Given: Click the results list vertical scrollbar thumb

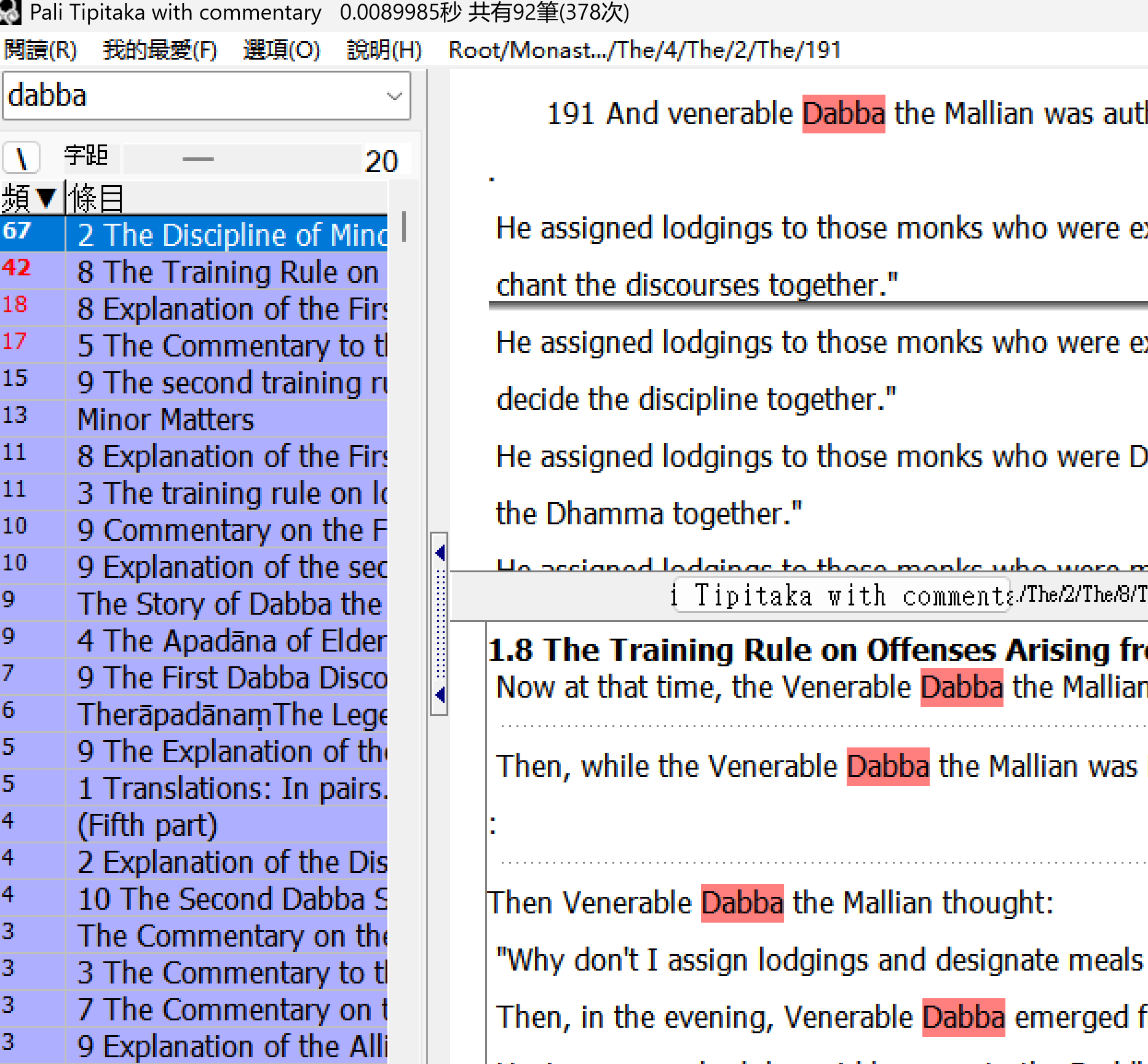Looking at the screenshot, I should [x=403, y=227].
